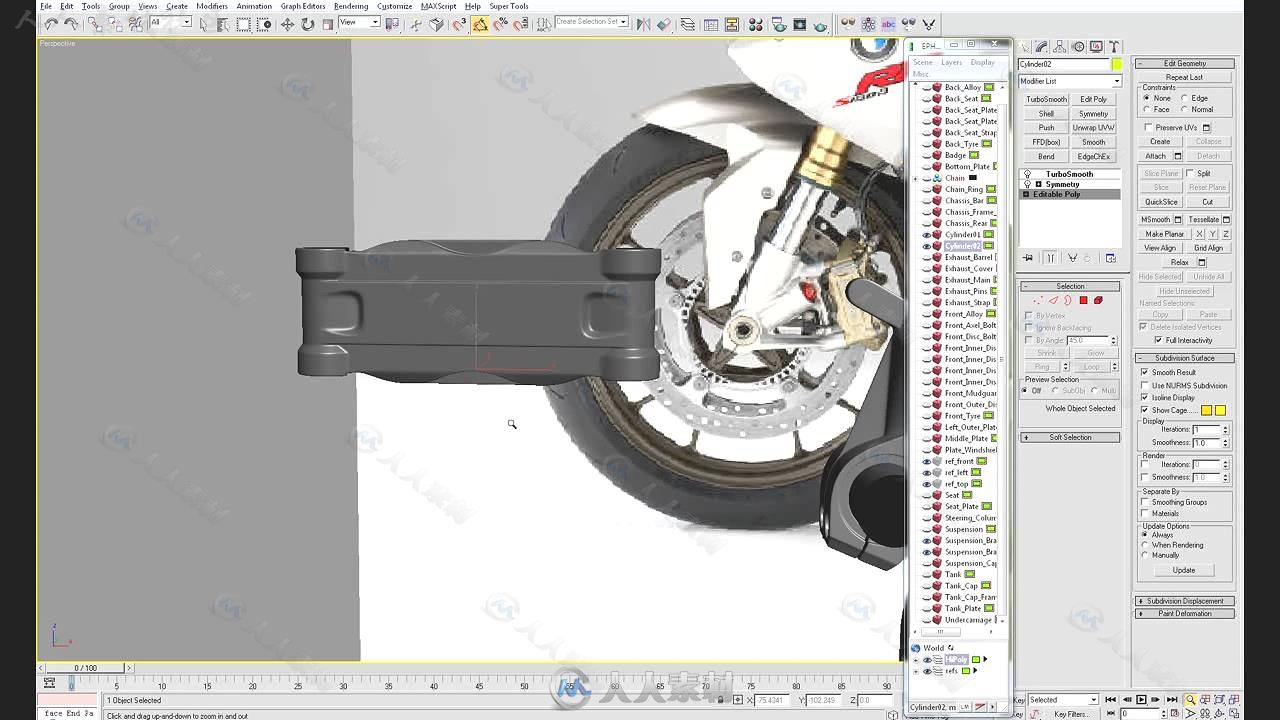Click the Repeat Last button
This screenshot has width=1280, height=720.
1184,77
